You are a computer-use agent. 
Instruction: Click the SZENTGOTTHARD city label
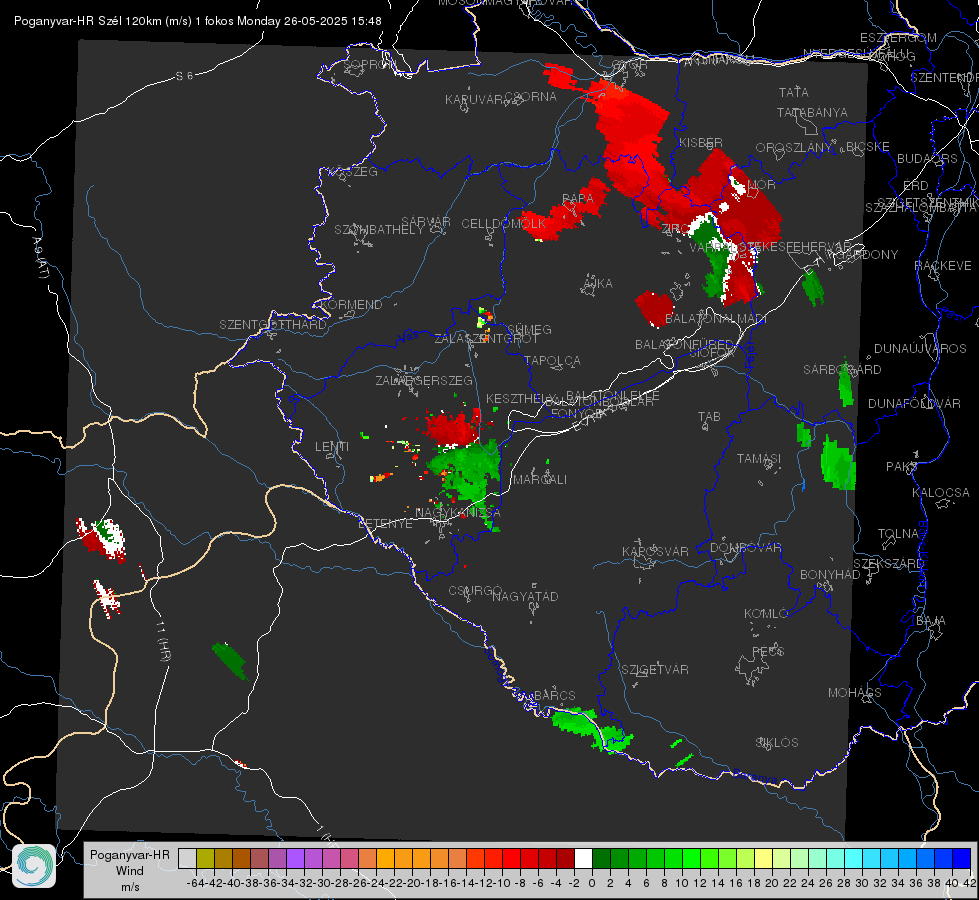coord(273,325)
